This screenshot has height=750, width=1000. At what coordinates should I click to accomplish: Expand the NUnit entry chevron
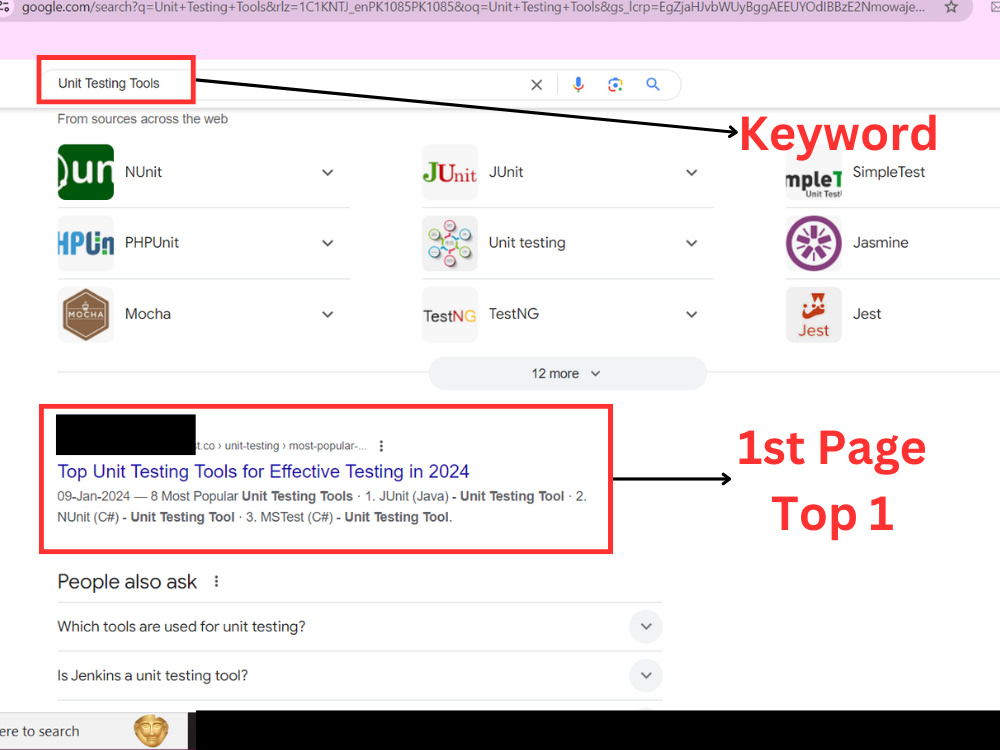pyautogui.click(x=328, y=172)
